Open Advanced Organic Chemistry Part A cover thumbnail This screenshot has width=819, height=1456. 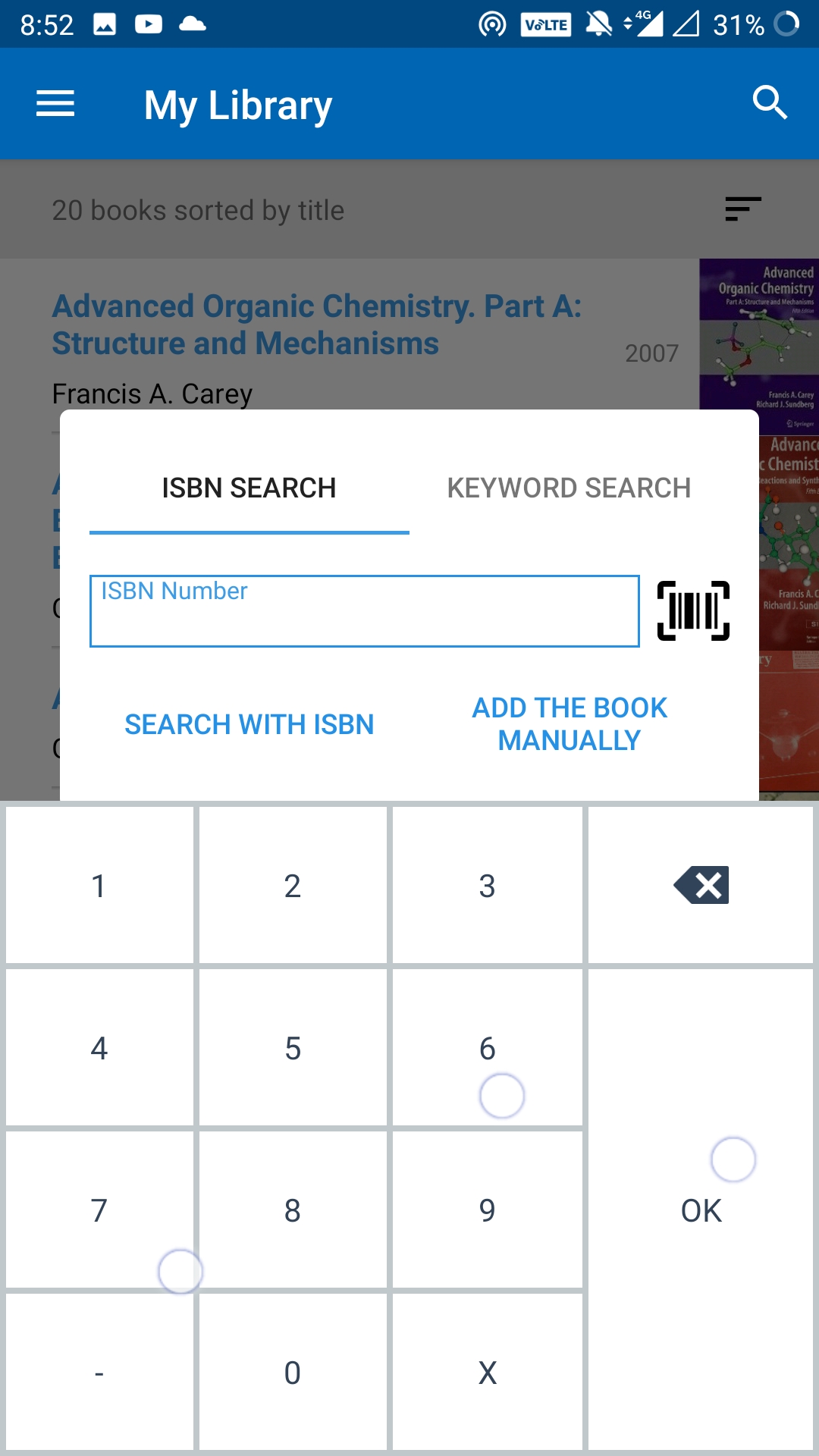[758, 334]
